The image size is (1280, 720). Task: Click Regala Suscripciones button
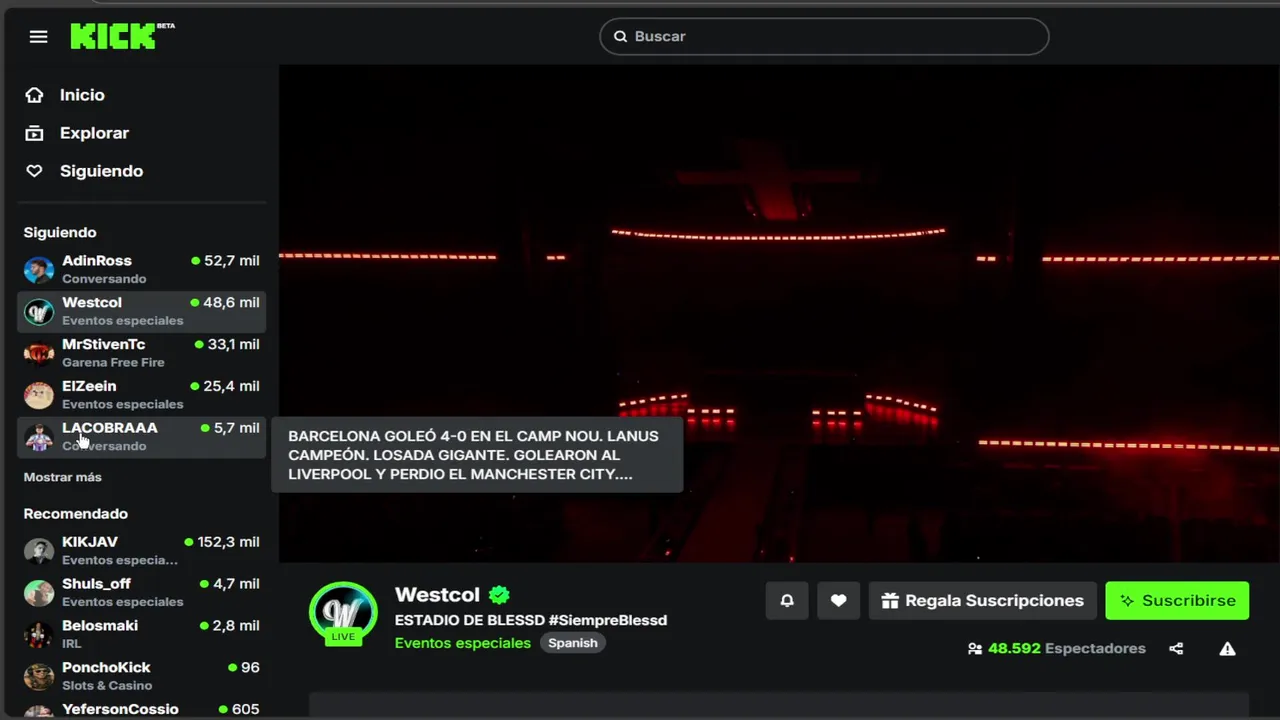[x=982, y=601]
